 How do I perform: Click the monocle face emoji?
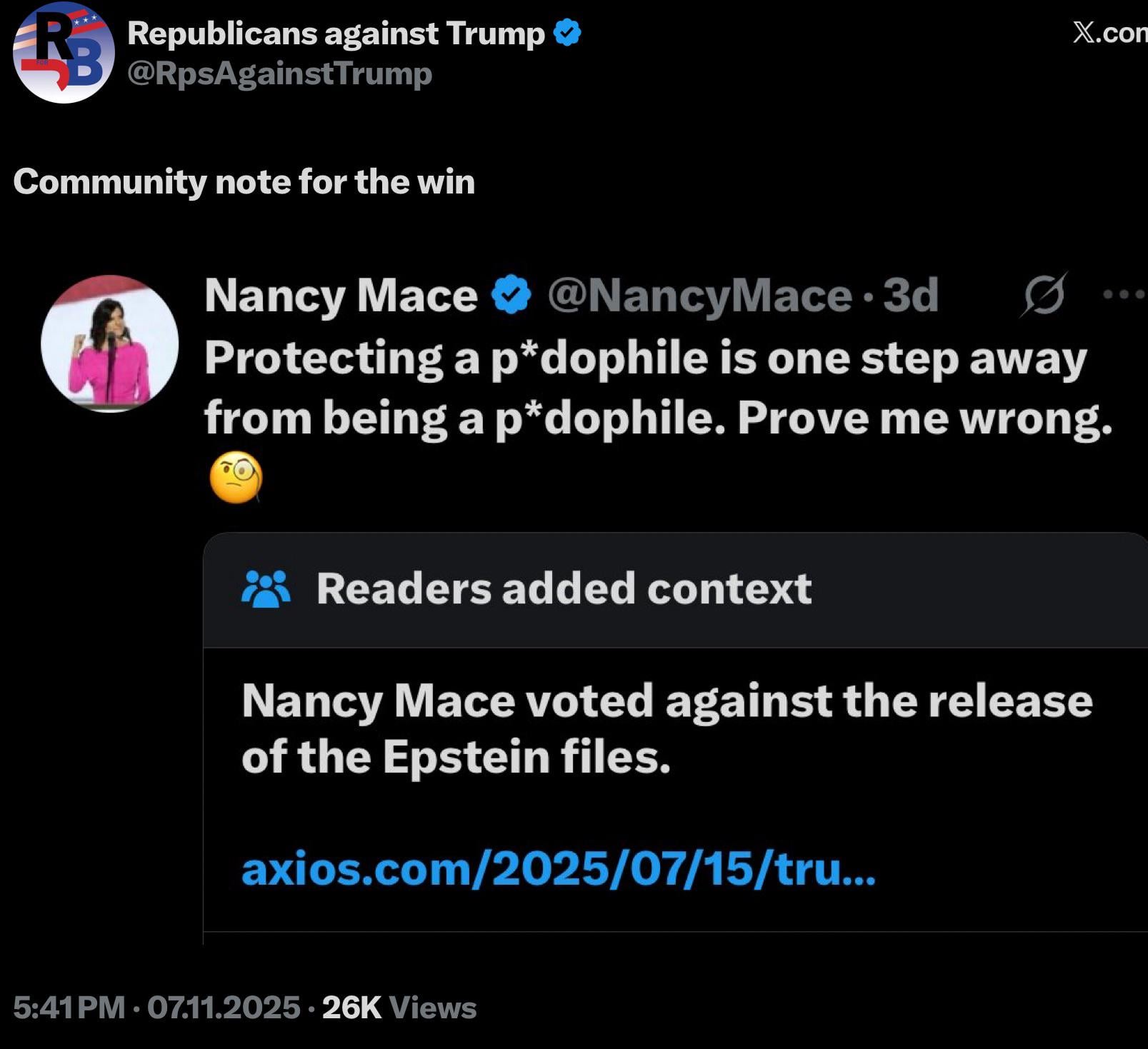pos(236,477)
